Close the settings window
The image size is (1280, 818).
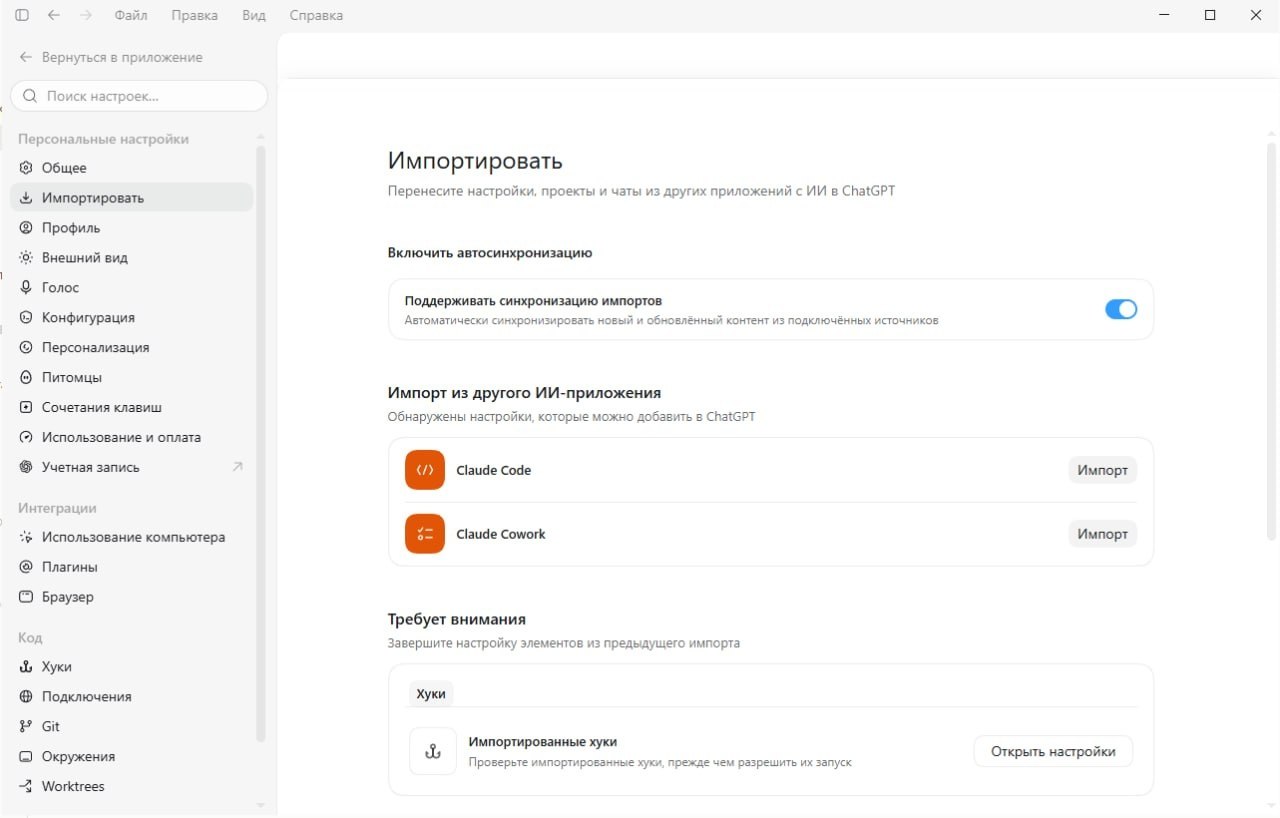coord(1256,15)
